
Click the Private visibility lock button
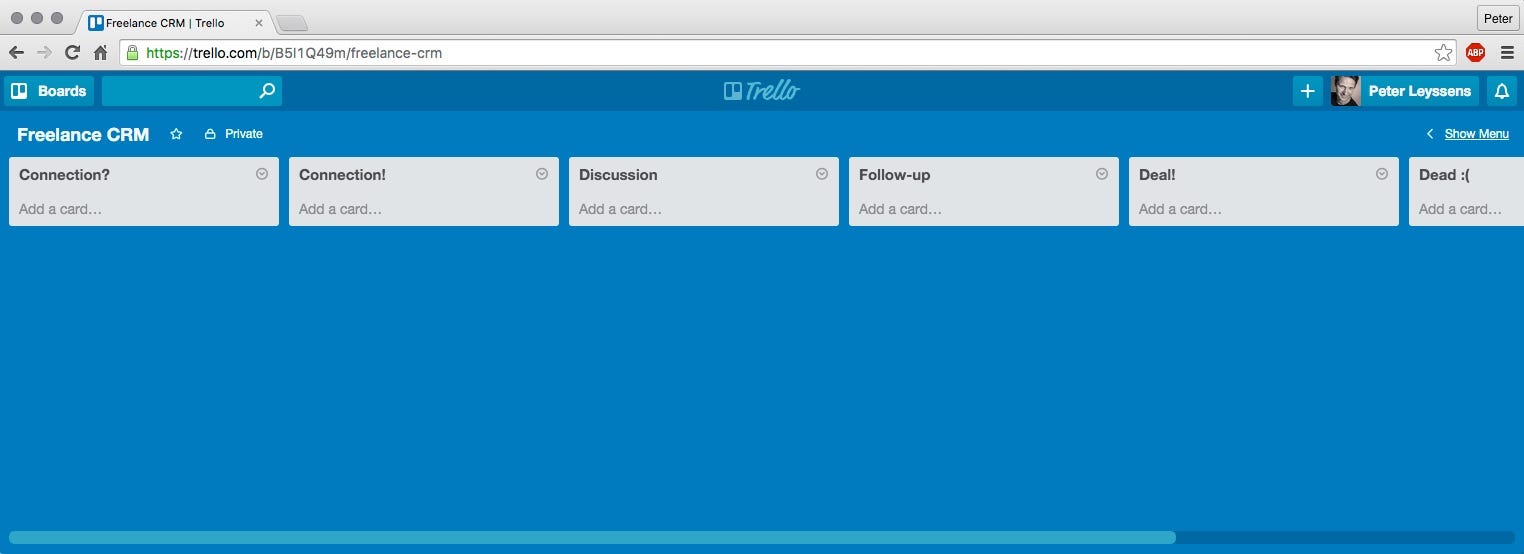pos(233,134)
